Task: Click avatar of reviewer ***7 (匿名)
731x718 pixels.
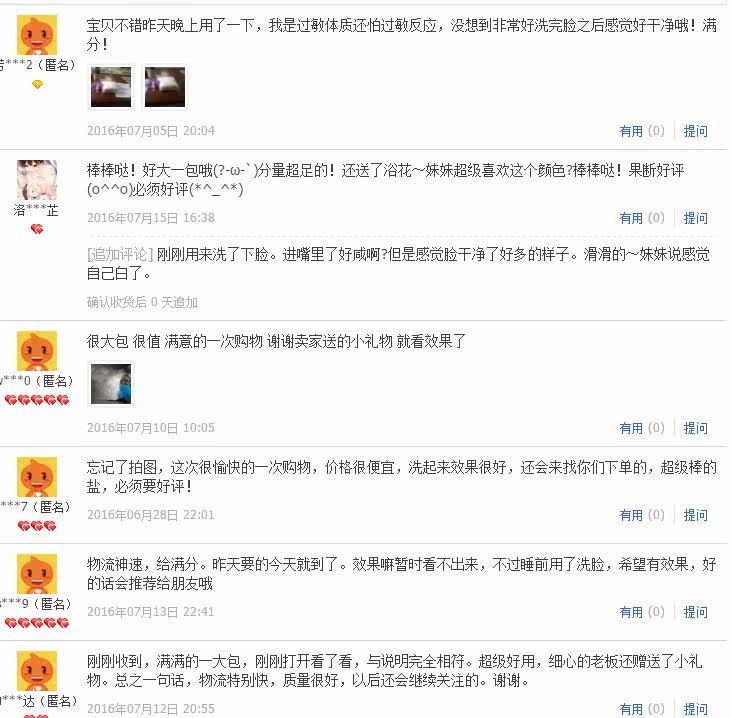Action: [x=37, y=477]
